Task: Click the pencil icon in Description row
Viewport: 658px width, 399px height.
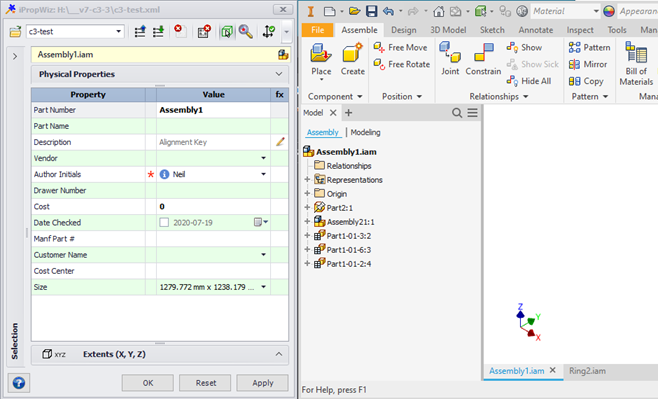Action: click(280, 142)
